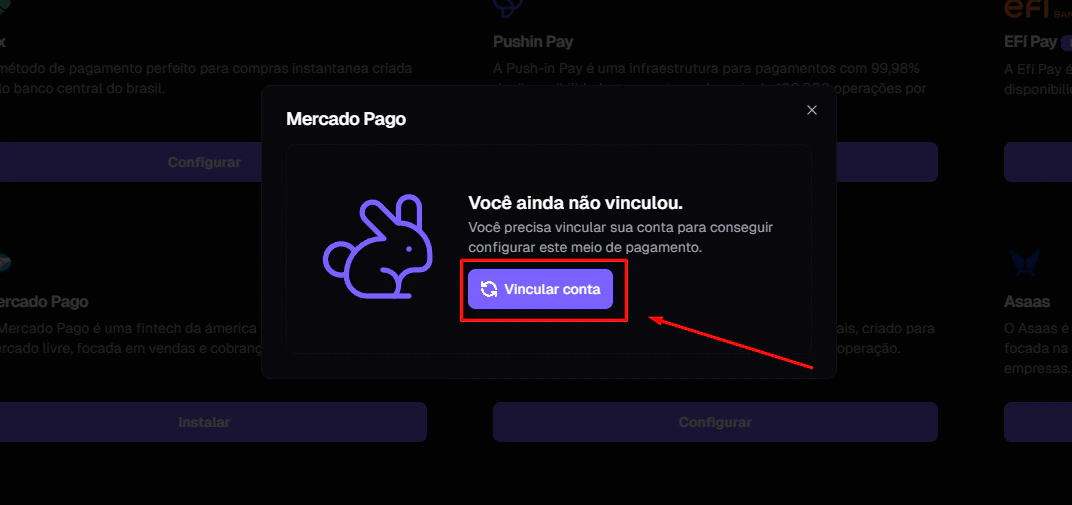Click the button under Asaas card
1072x505 pixels.
click(1038, 422)
